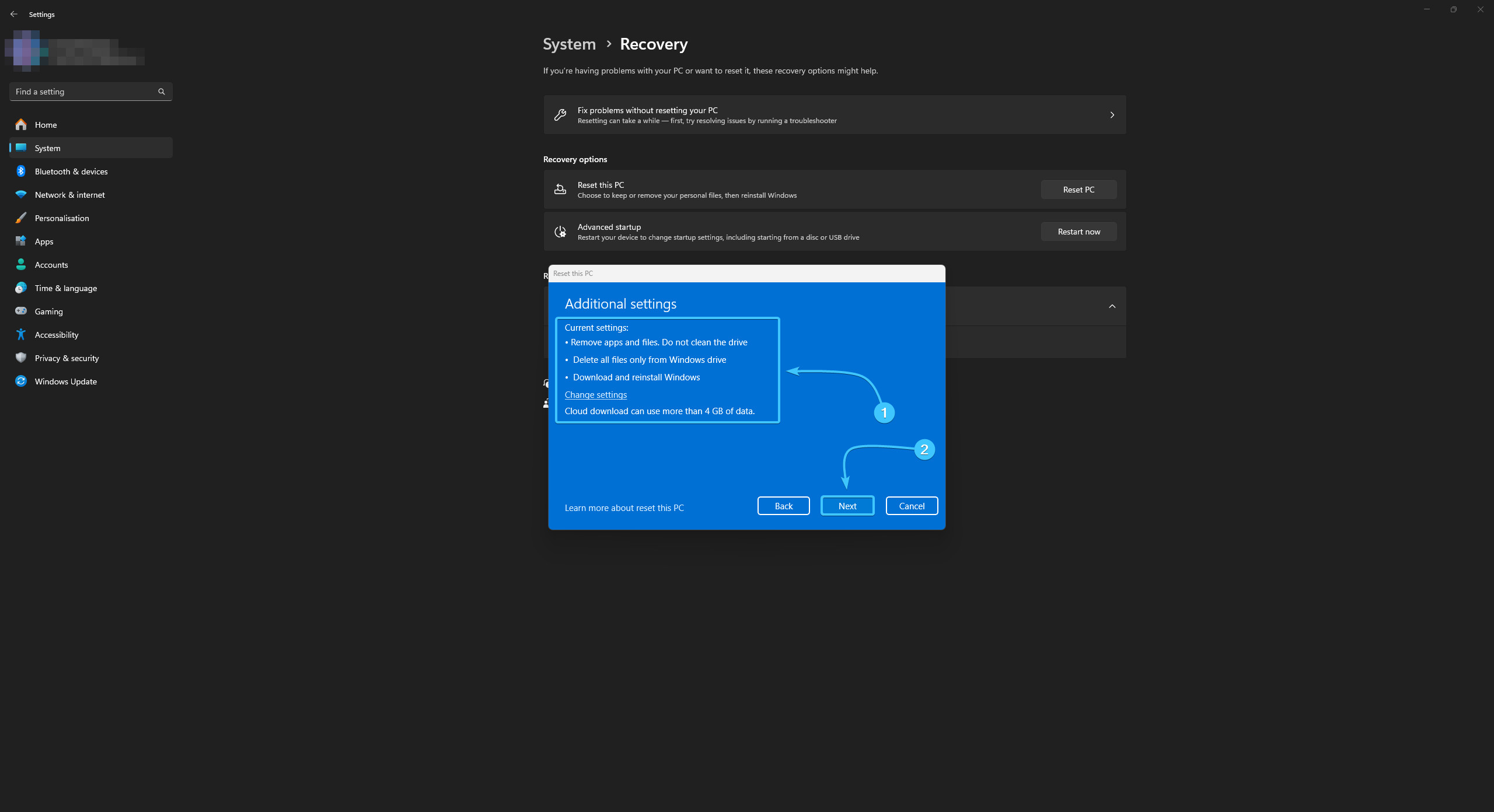Click the Accessibility figure icon
The height and width of the screenshot is (812, 1494).
(21, 334)
